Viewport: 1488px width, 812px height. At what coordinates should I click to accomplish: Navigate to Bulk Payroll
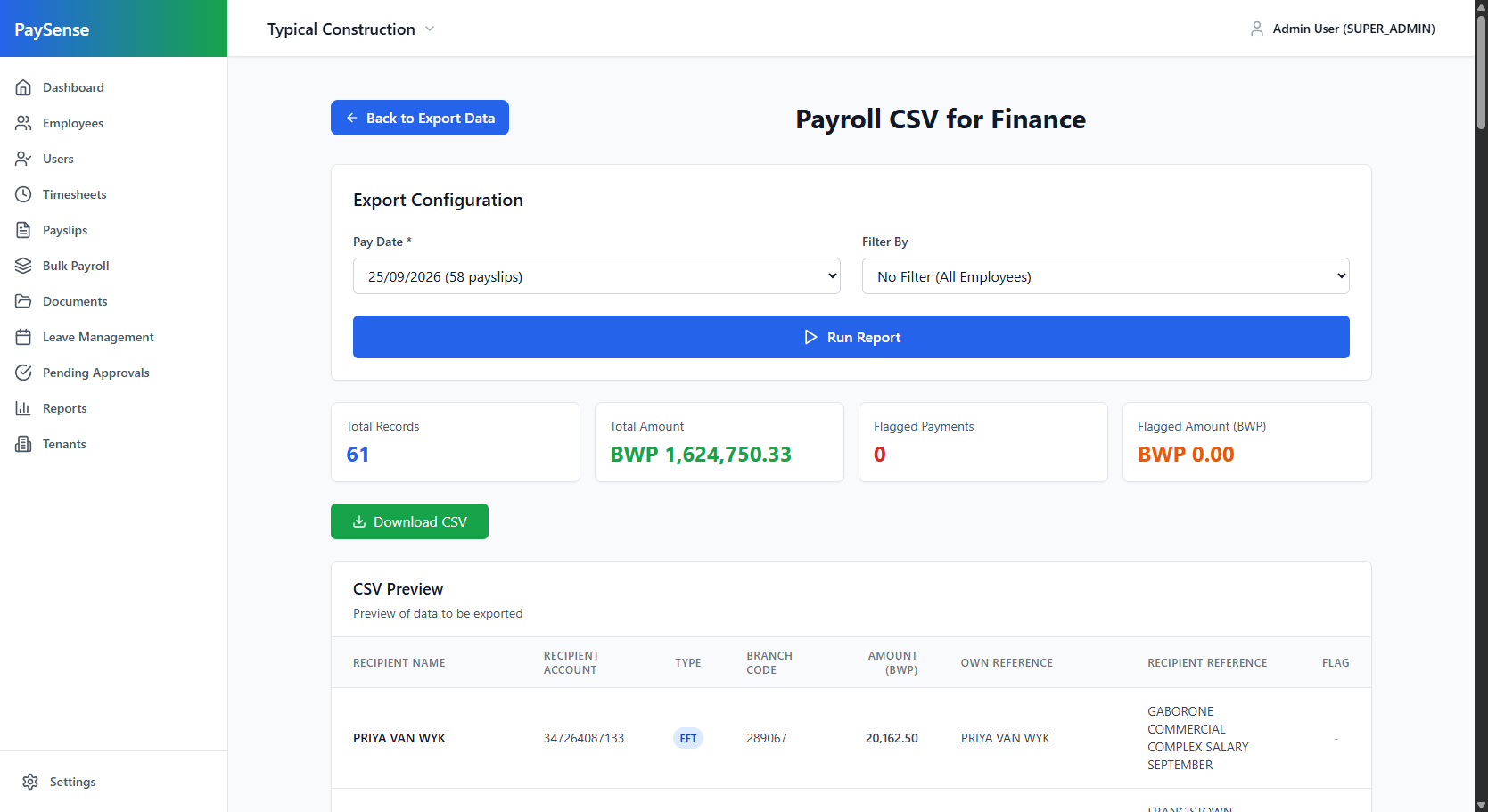(114, 266)
